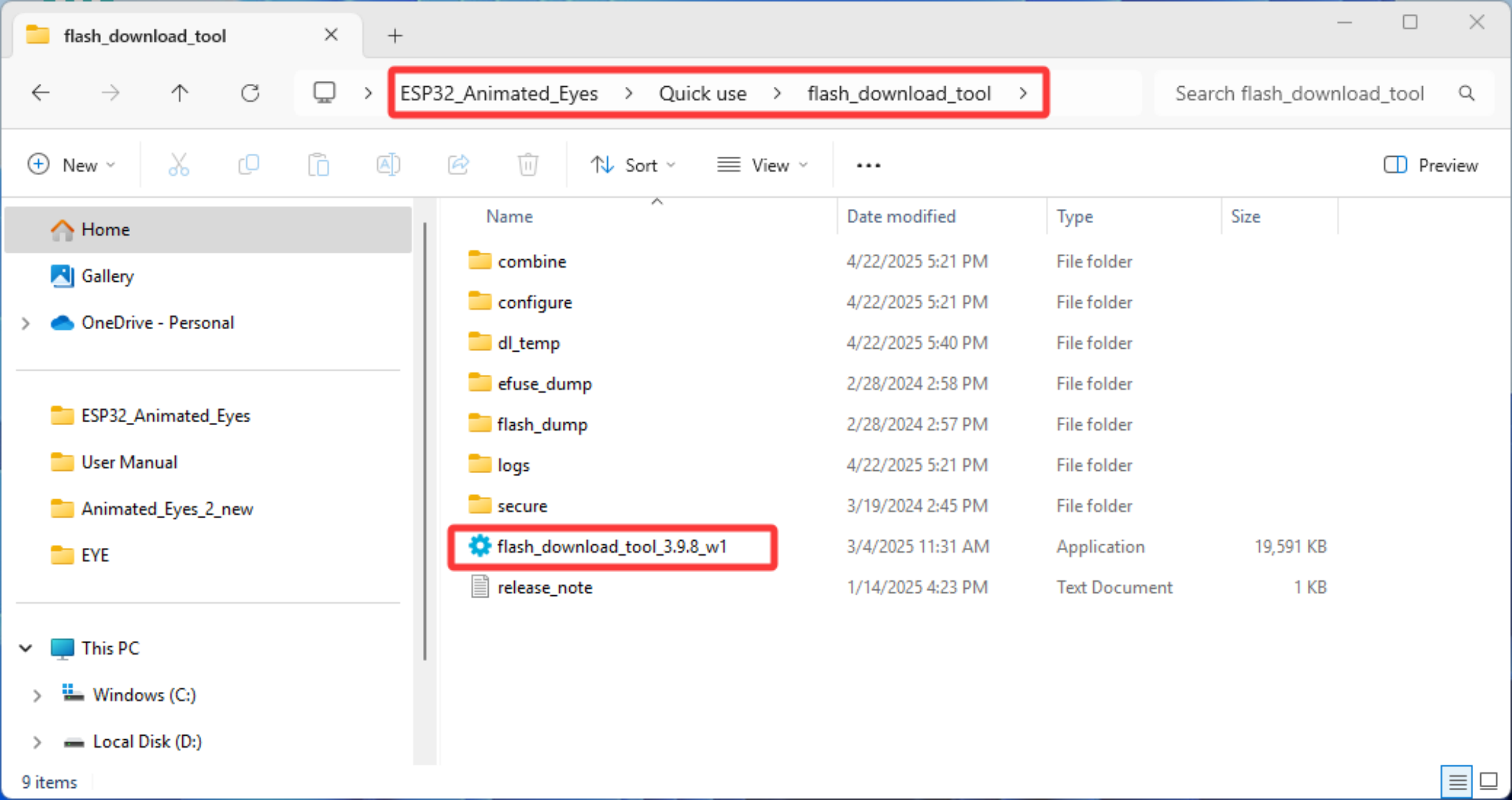
Task: Click the Cut scissors icon
Action: (x=179, y=165)
